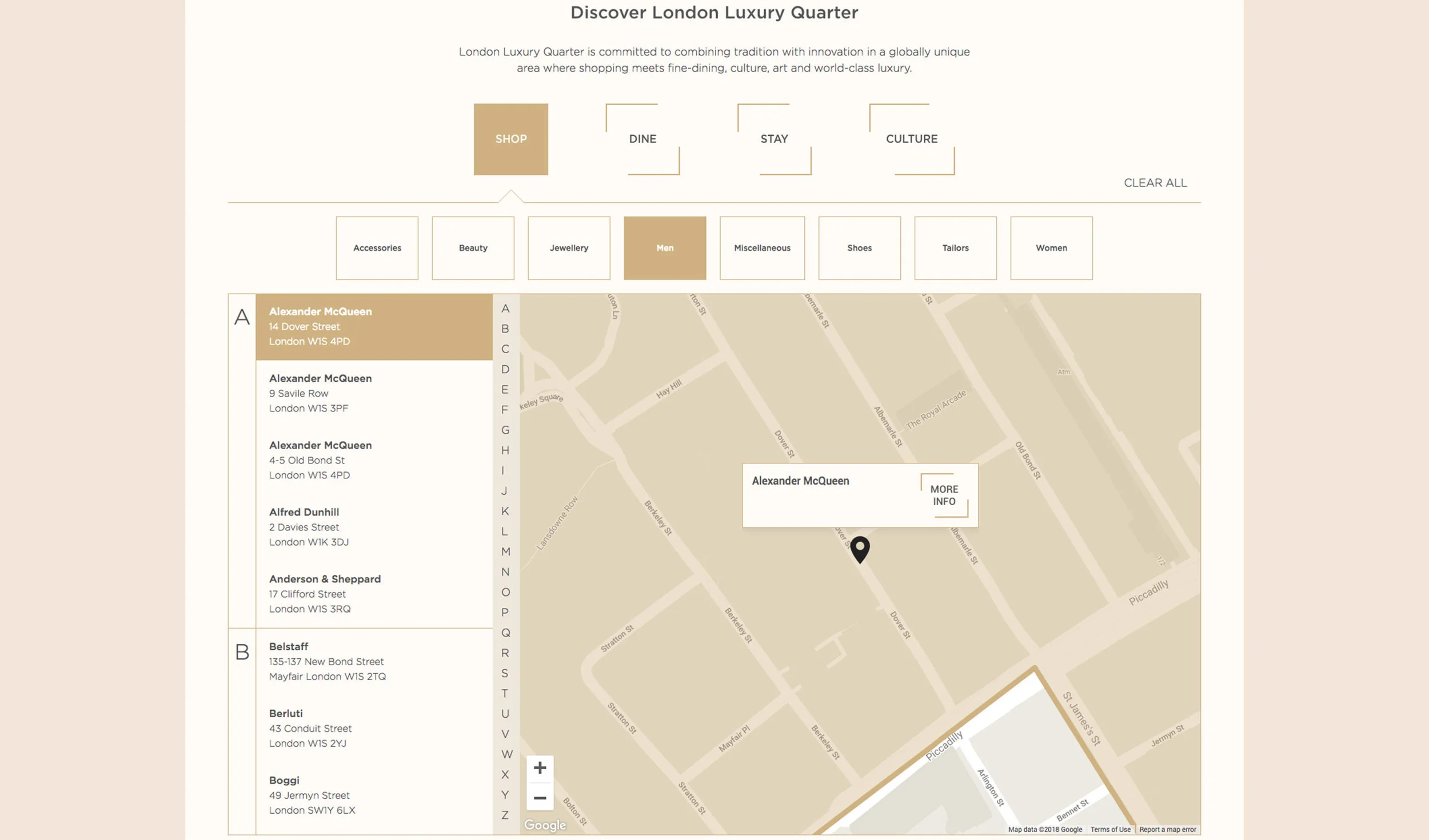Toggle the Women filter
Viewport: 1429px width, 840px height.
click(1052, 248)
